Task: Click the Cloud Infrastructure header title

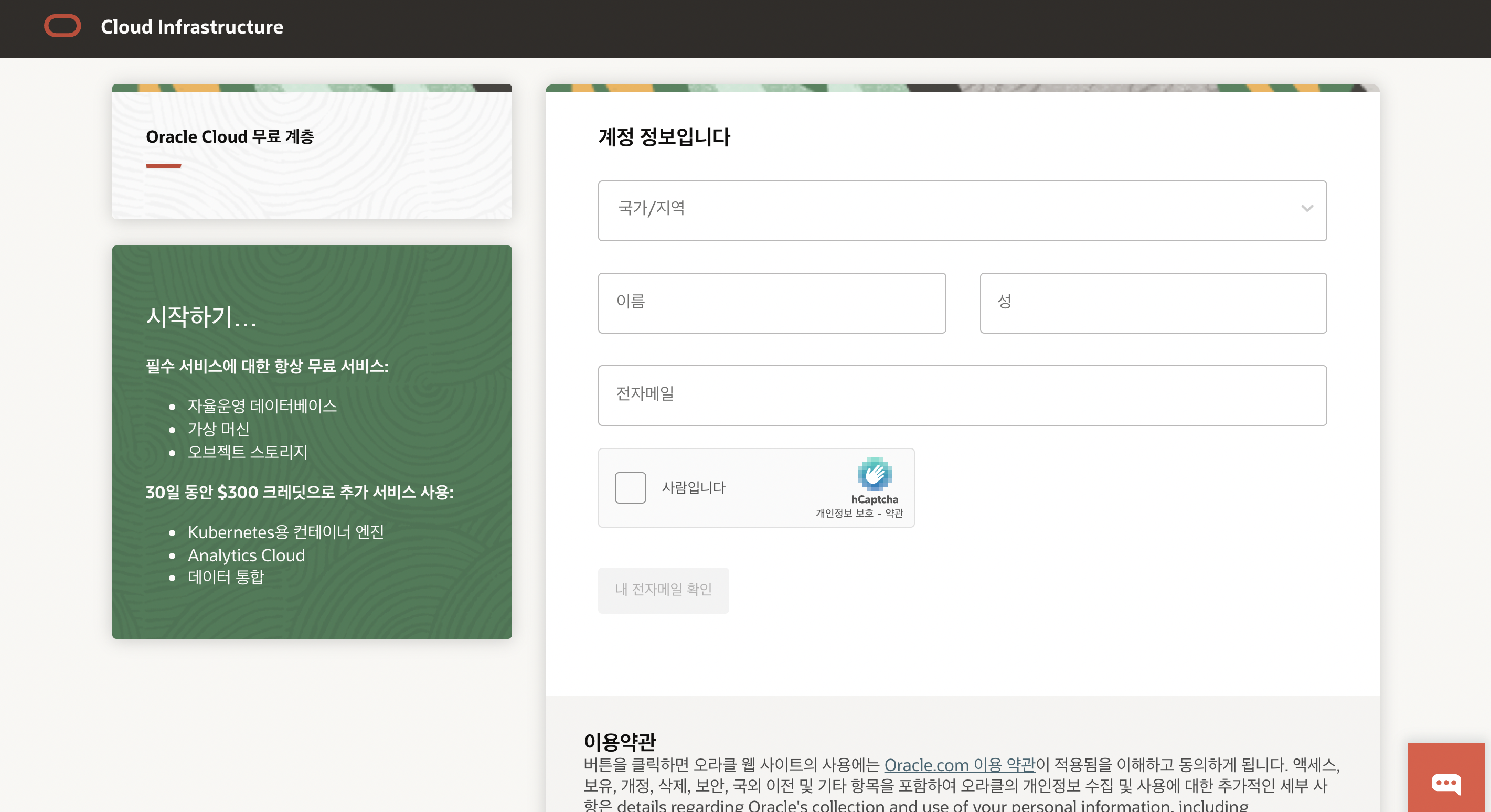Action: [x=192, y=27]
